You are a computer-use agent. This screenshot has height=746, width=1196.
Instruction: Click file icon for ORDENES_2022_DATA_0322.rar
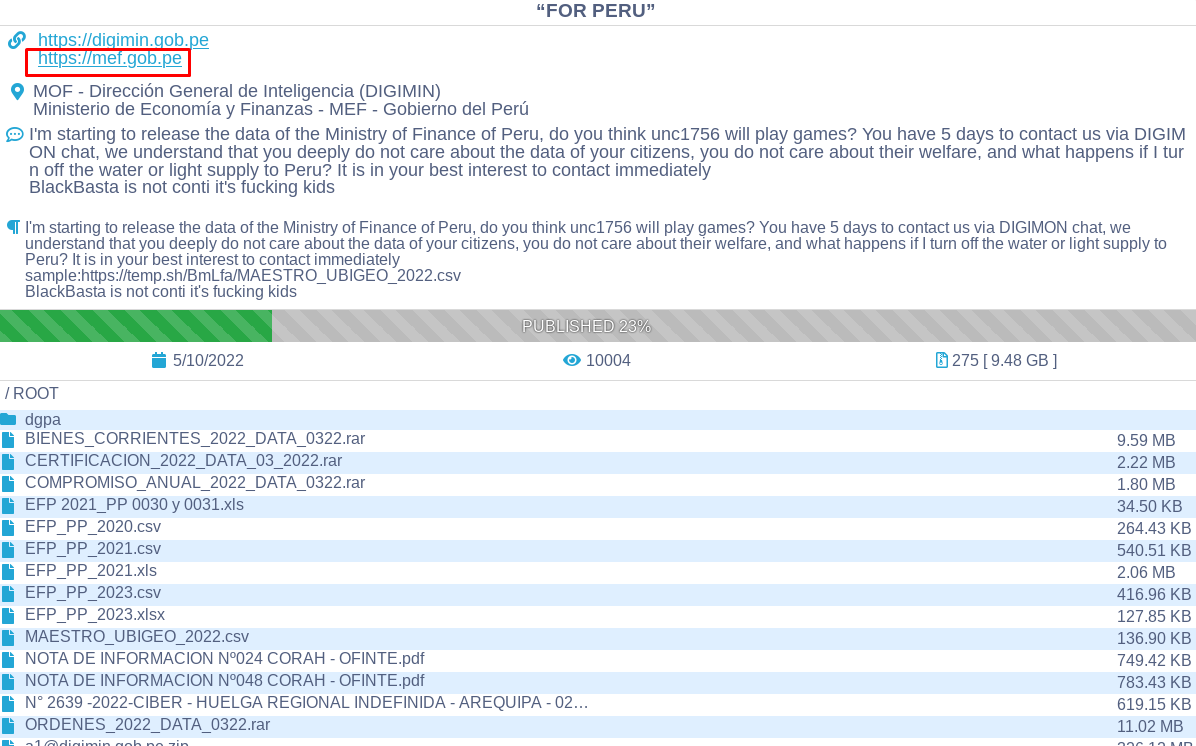tap(8, 725)
